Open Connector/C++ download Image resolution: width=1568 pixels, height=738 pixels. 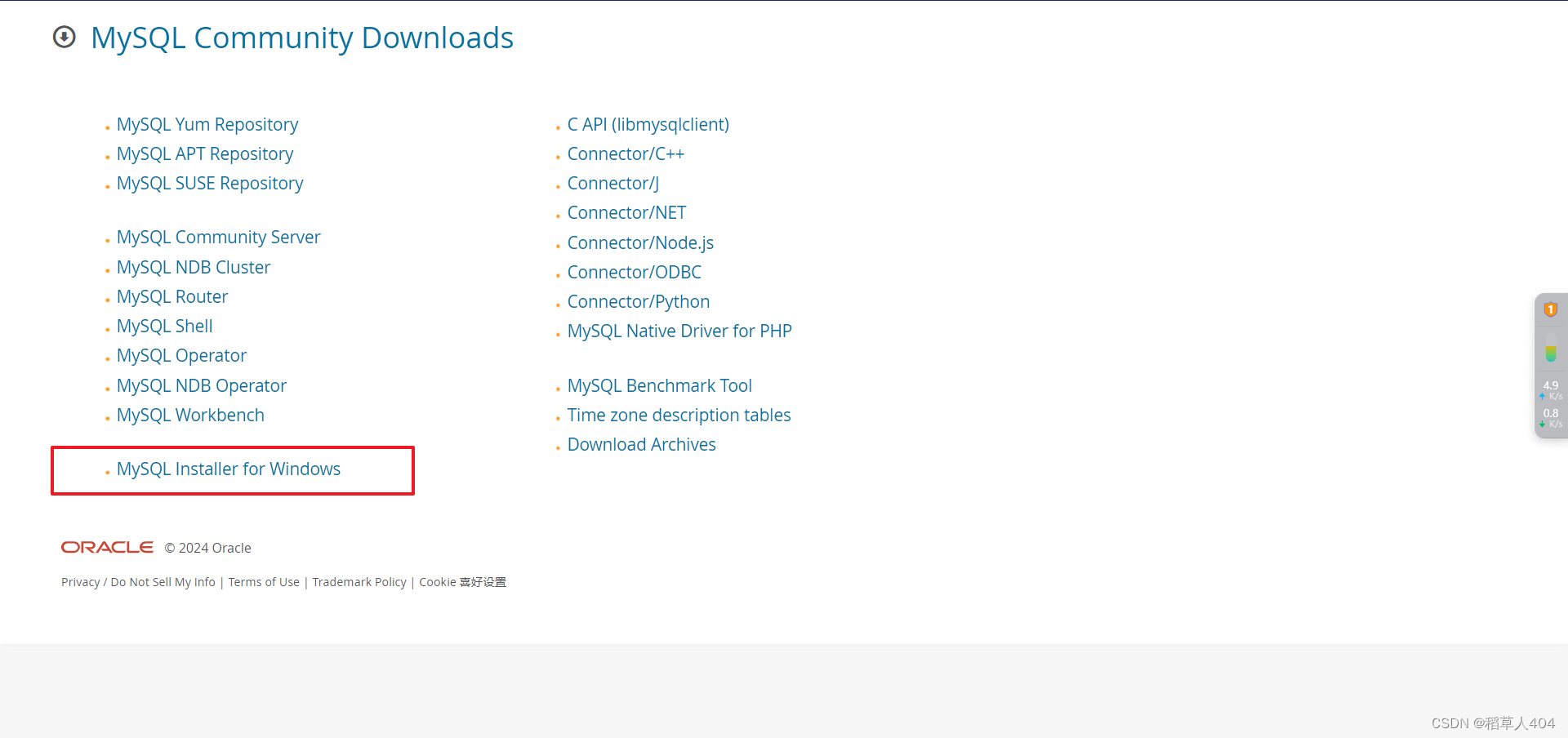tap(626, 154)
